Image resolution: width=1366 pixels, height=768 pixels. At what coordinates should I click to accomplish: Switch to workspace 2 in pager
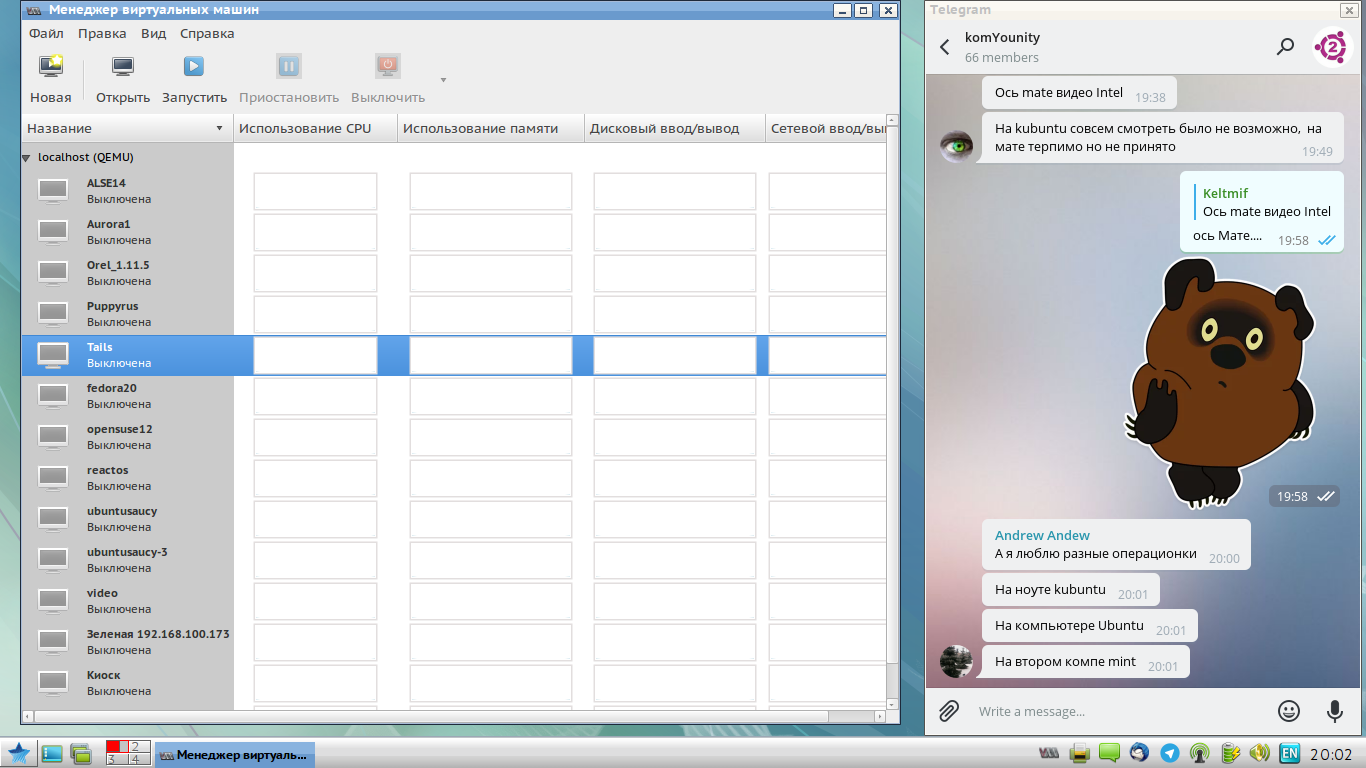tap(140, 747)
